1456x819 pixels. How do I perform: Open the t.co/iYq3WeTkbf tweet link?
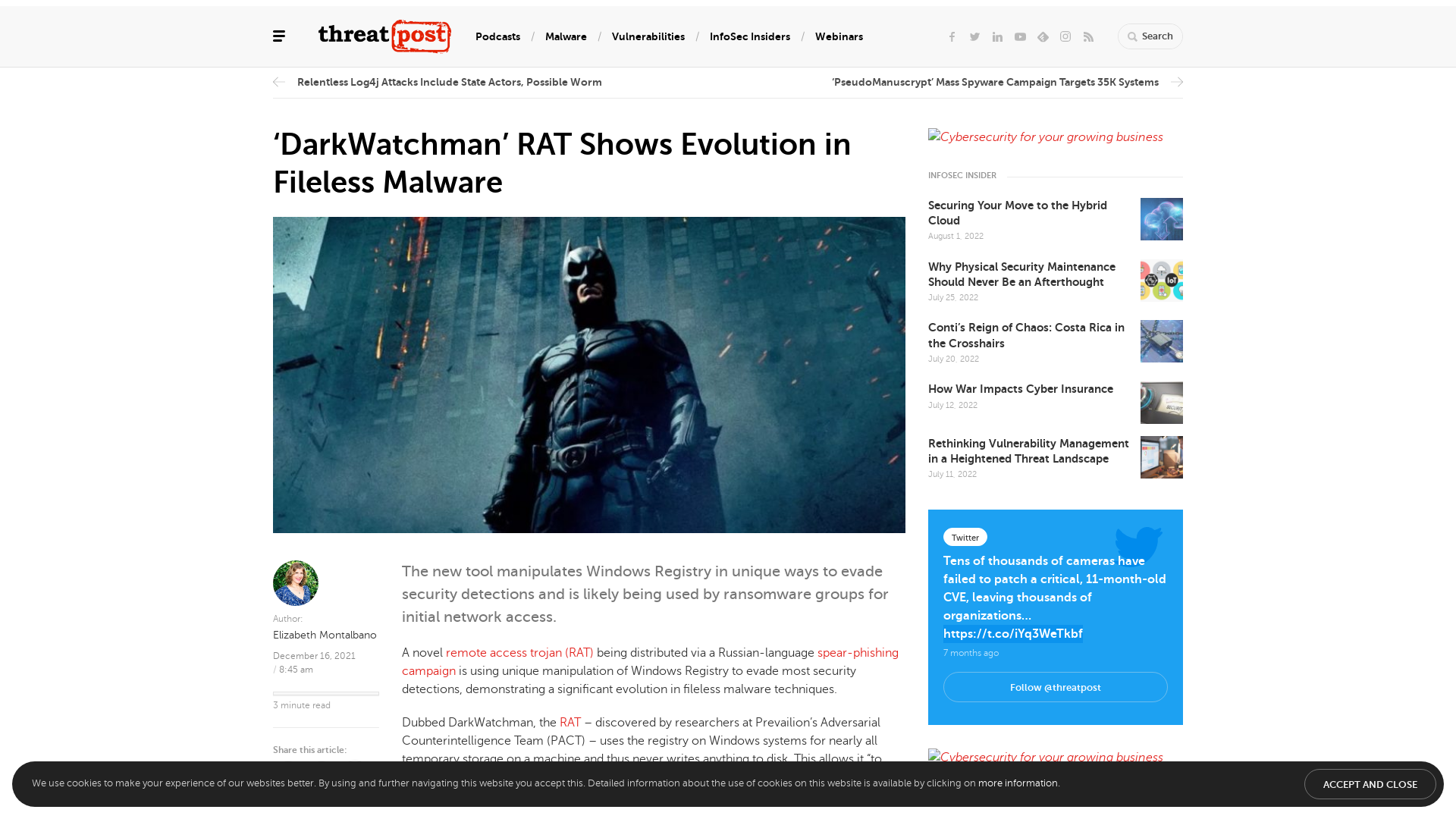point(1013,634)
